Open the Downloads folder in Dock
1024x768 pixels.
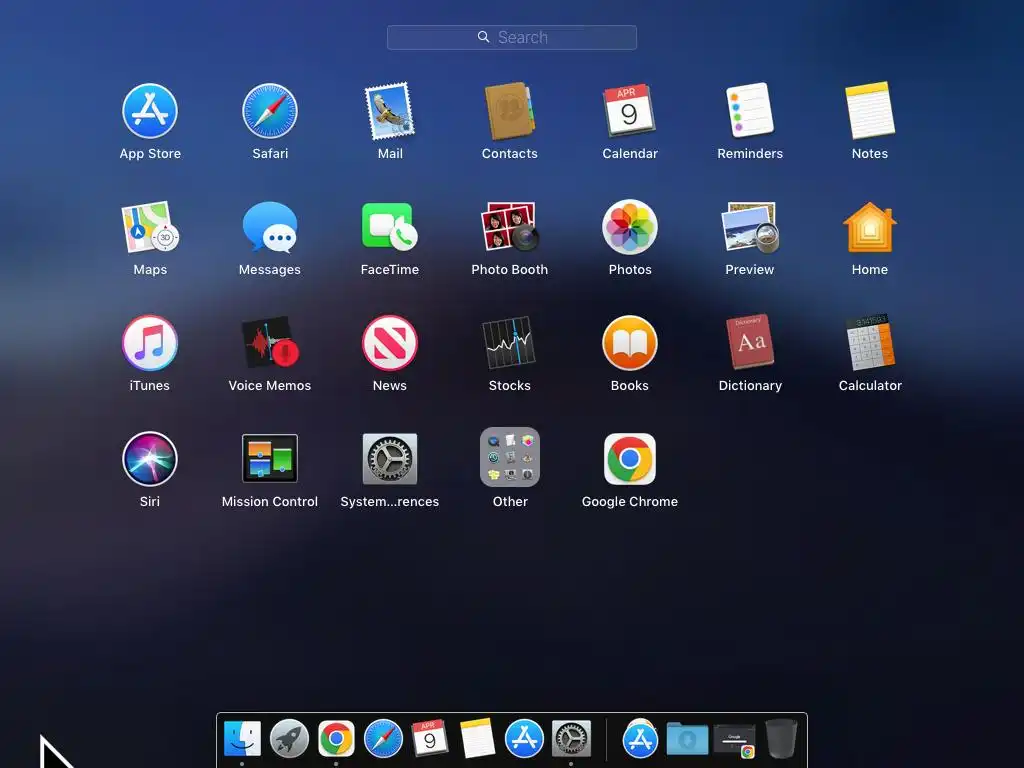tap(687, 739)
